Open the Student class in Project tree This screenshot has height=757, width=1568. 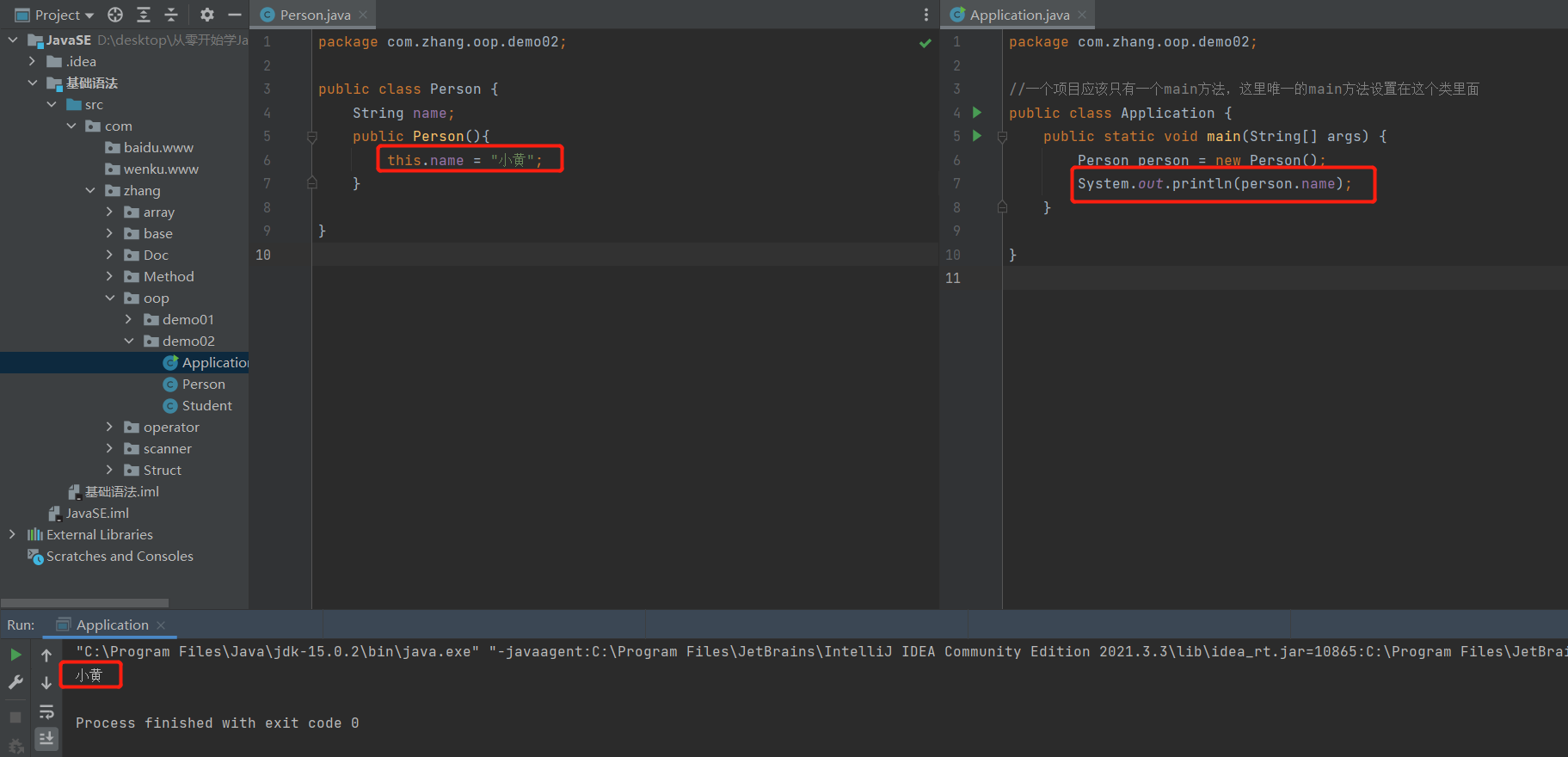[198, 405]
